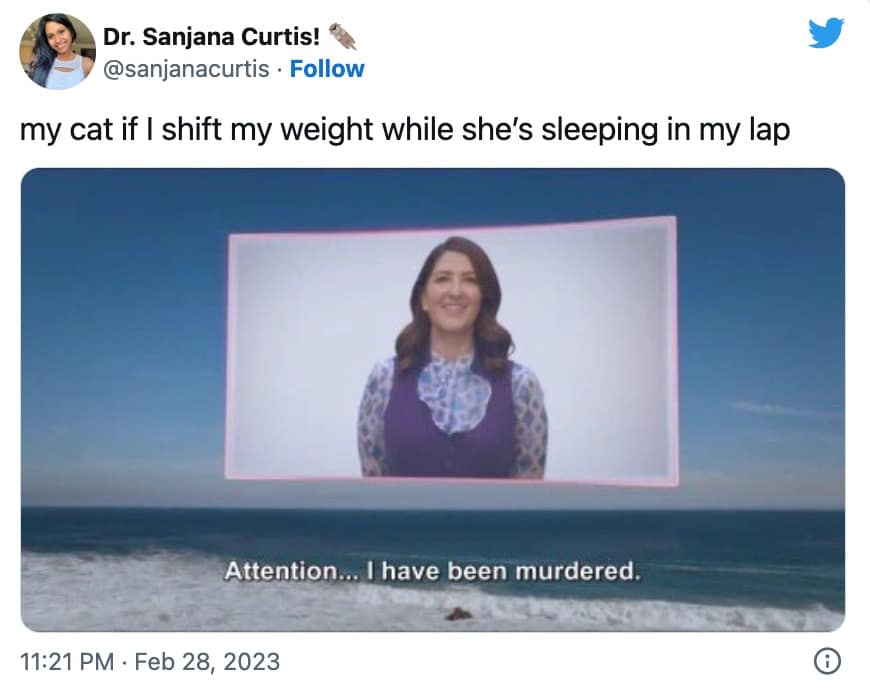Click the word "lap" in the tweet

(770, 130)
